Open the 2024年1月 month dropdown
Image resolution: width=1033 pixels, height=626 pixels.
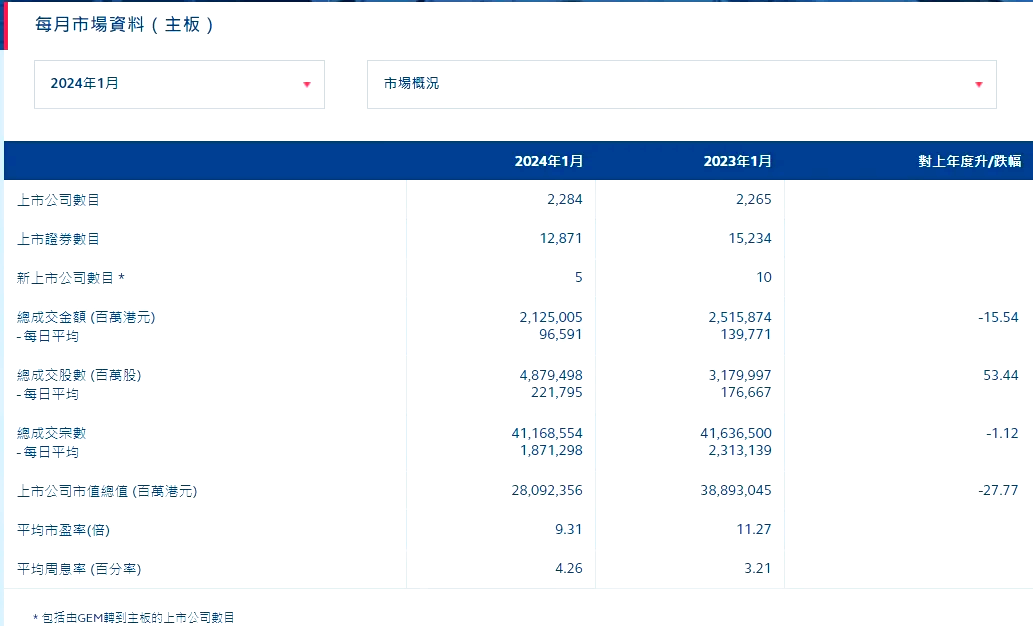click(178, 84)
